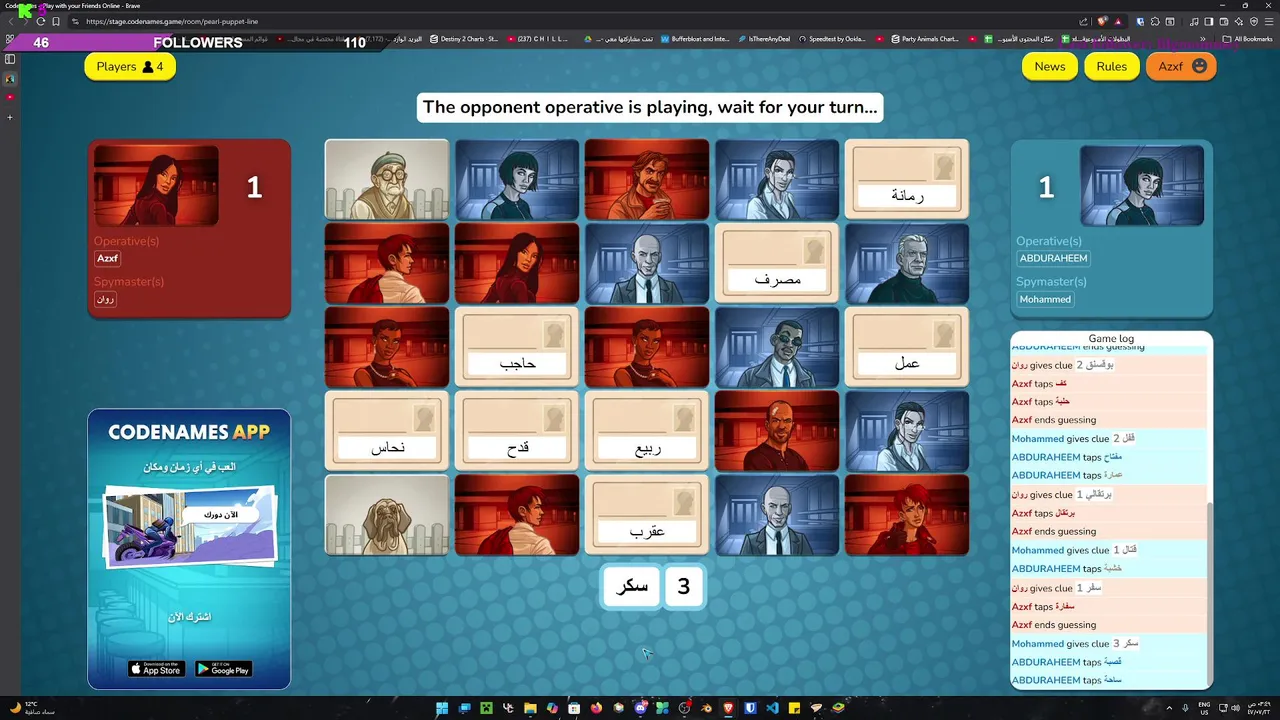The image size is (1280, 720).
Task: Click the revealed dog bystander card
Action: pos(387,515)
